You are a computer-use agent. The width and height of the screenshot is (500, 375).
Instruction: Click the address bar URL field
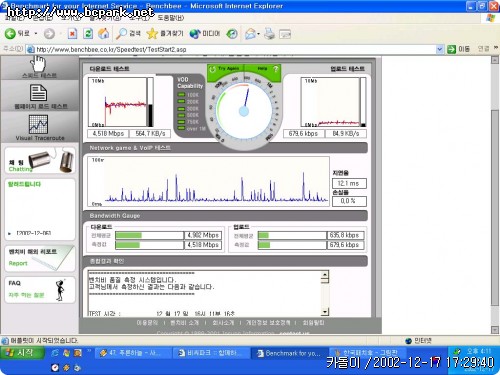pos(231,49)
